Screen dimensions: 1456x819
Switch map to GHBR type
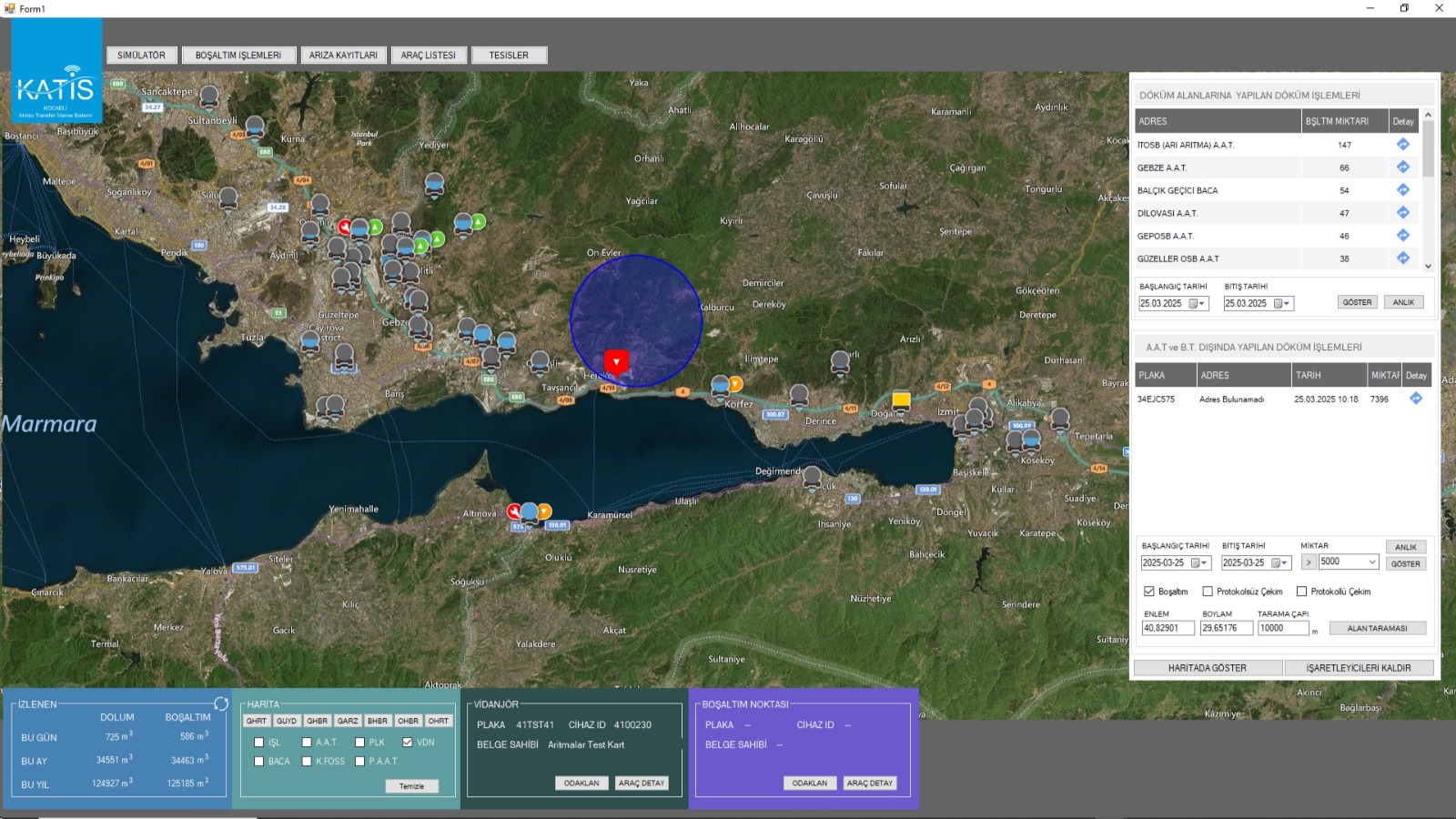(x=317, y=721)
